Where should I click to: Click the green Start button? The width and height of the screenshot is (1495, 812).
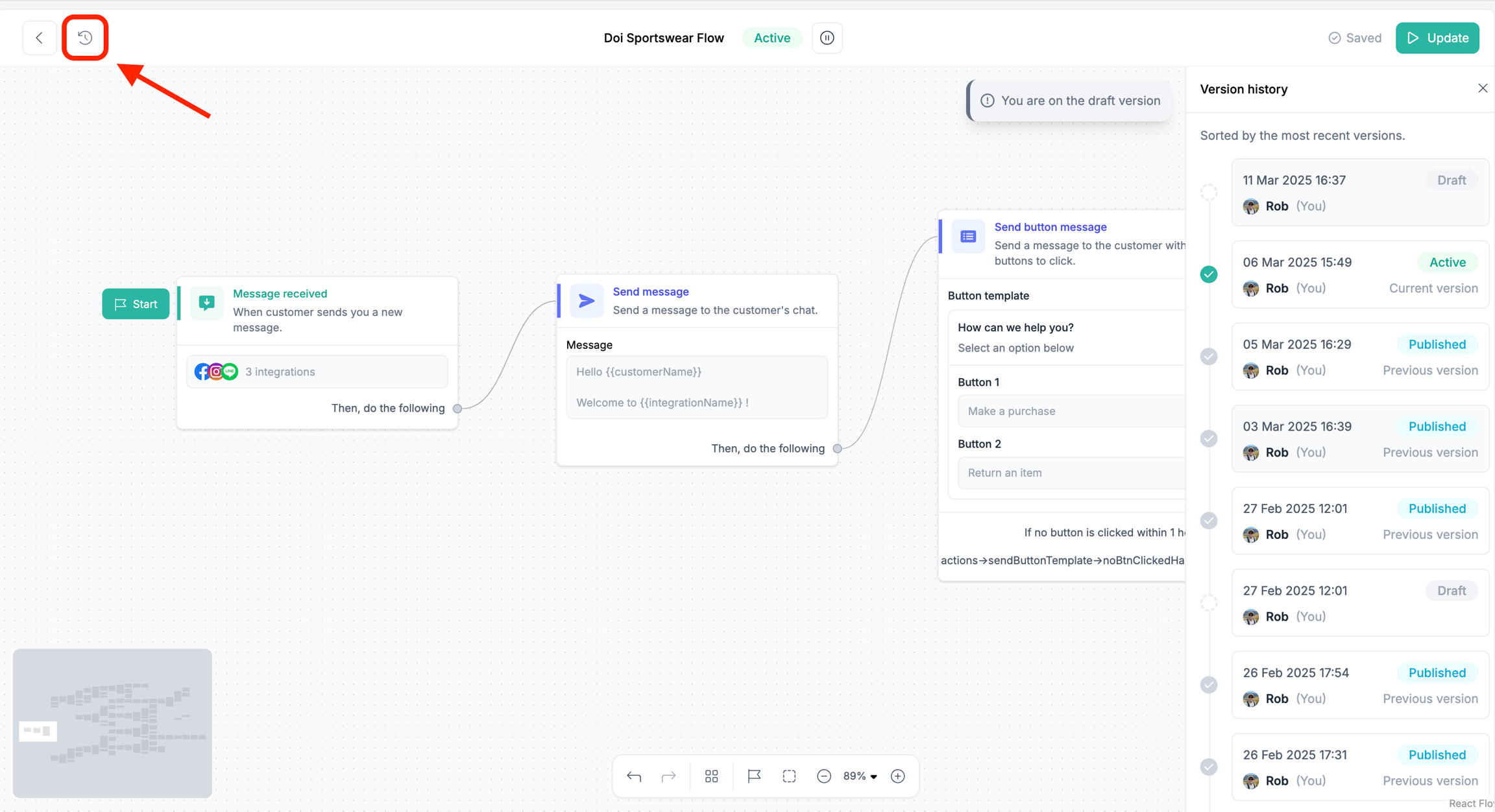click(136, 304)
